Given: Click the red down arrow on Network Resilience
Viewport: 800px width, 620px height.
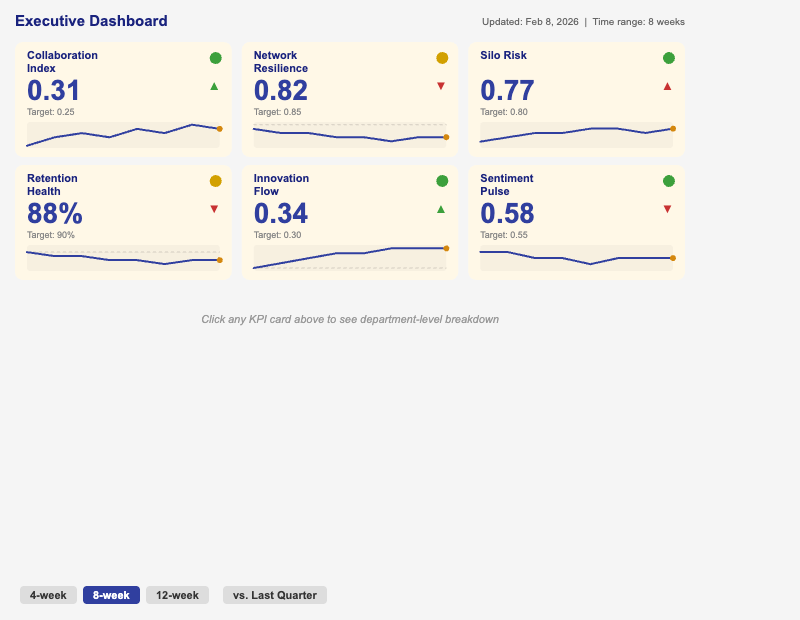Looking at the screenshot, I should [441, 86].
